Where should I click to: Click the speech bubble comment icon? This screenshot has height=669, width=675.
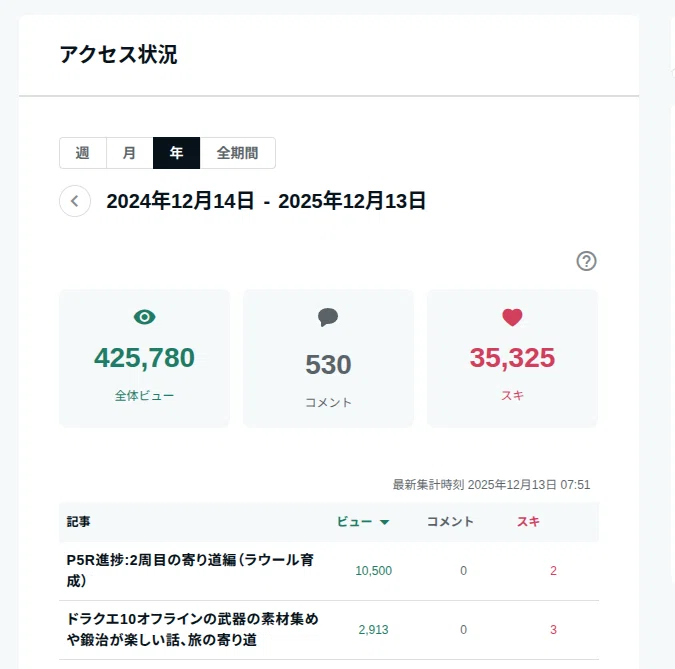[328, 318]
